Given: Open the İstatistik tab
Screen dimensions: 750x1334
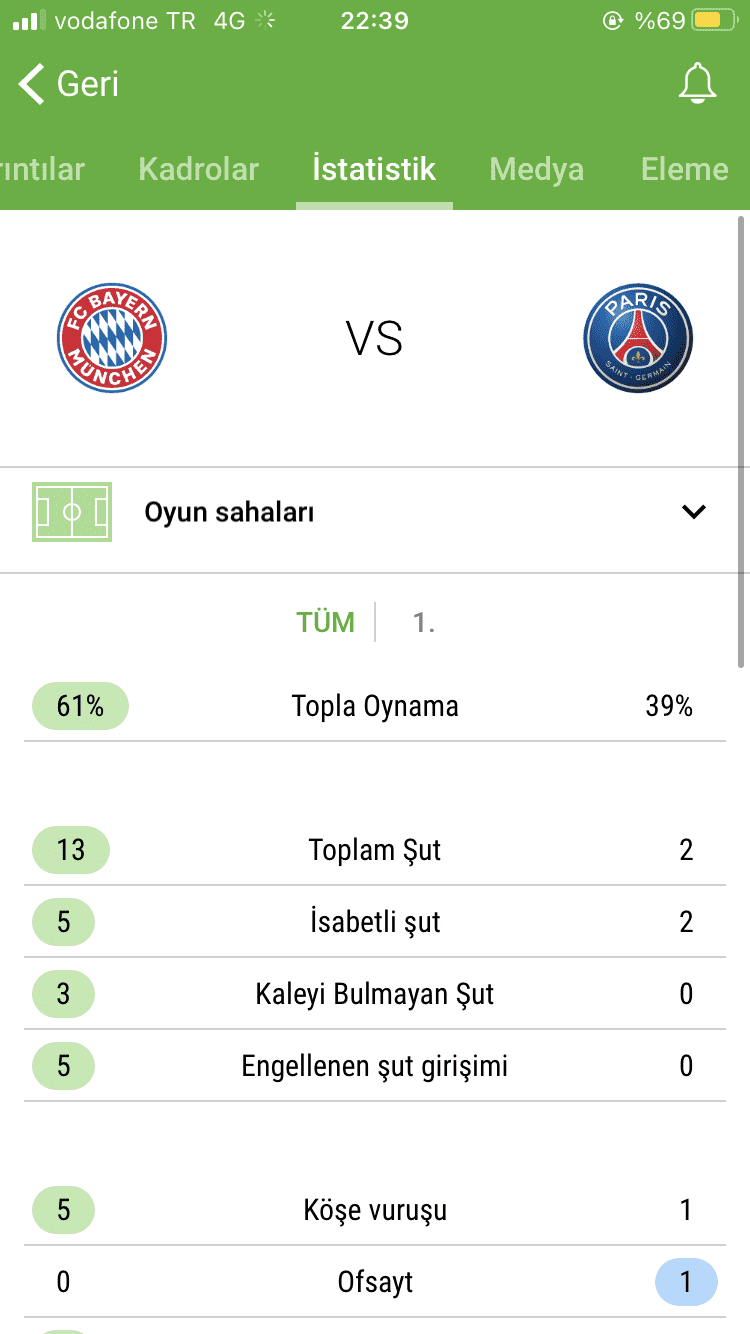Looking at the screenshot, I should click(x=374, y=169).
